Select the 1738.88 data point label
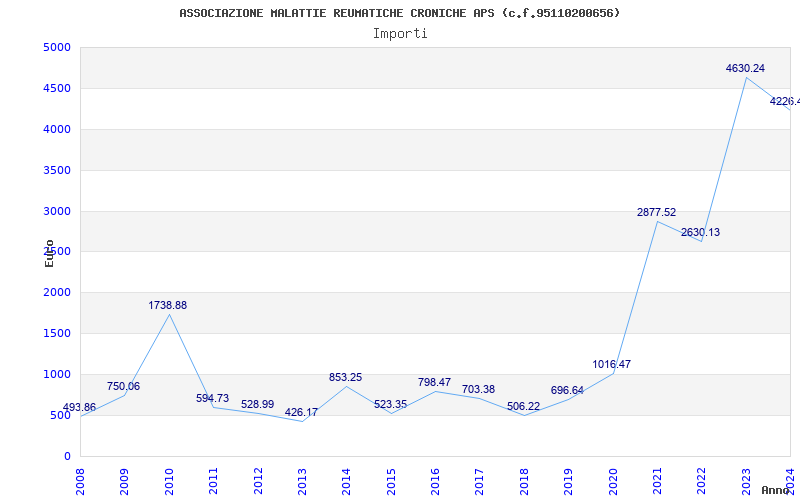 point(167,305)
